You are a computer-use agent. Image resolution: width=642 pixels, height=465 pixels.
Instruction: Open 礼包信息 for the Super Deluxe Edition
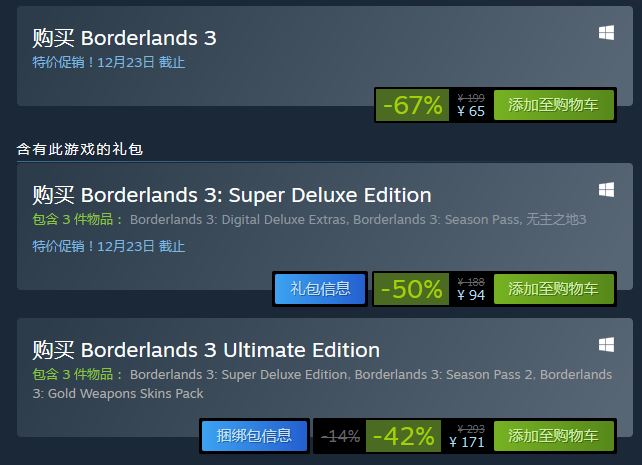pos(320,289)
